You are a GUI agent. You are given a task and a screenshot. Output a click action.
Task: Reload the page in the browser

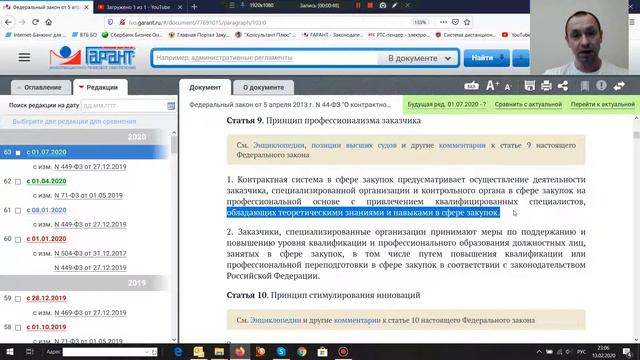(36, 22)
